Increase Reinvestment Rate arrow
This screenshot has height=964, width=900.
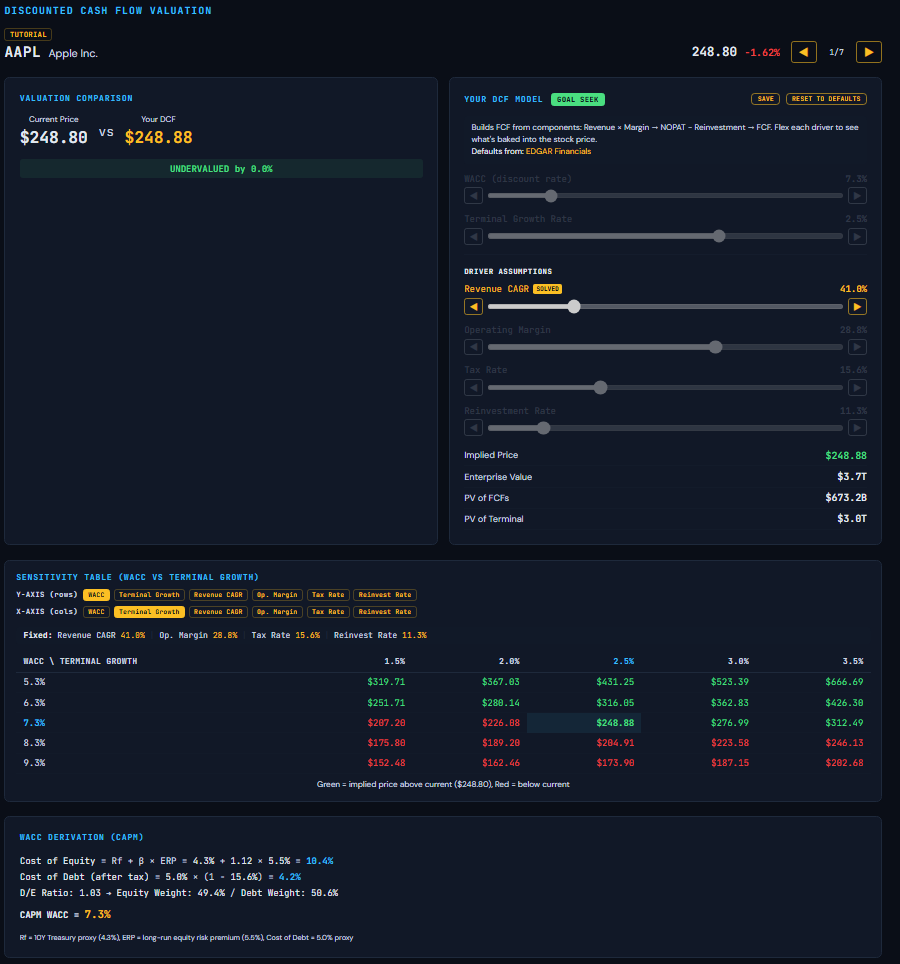[x=857, y=427]
